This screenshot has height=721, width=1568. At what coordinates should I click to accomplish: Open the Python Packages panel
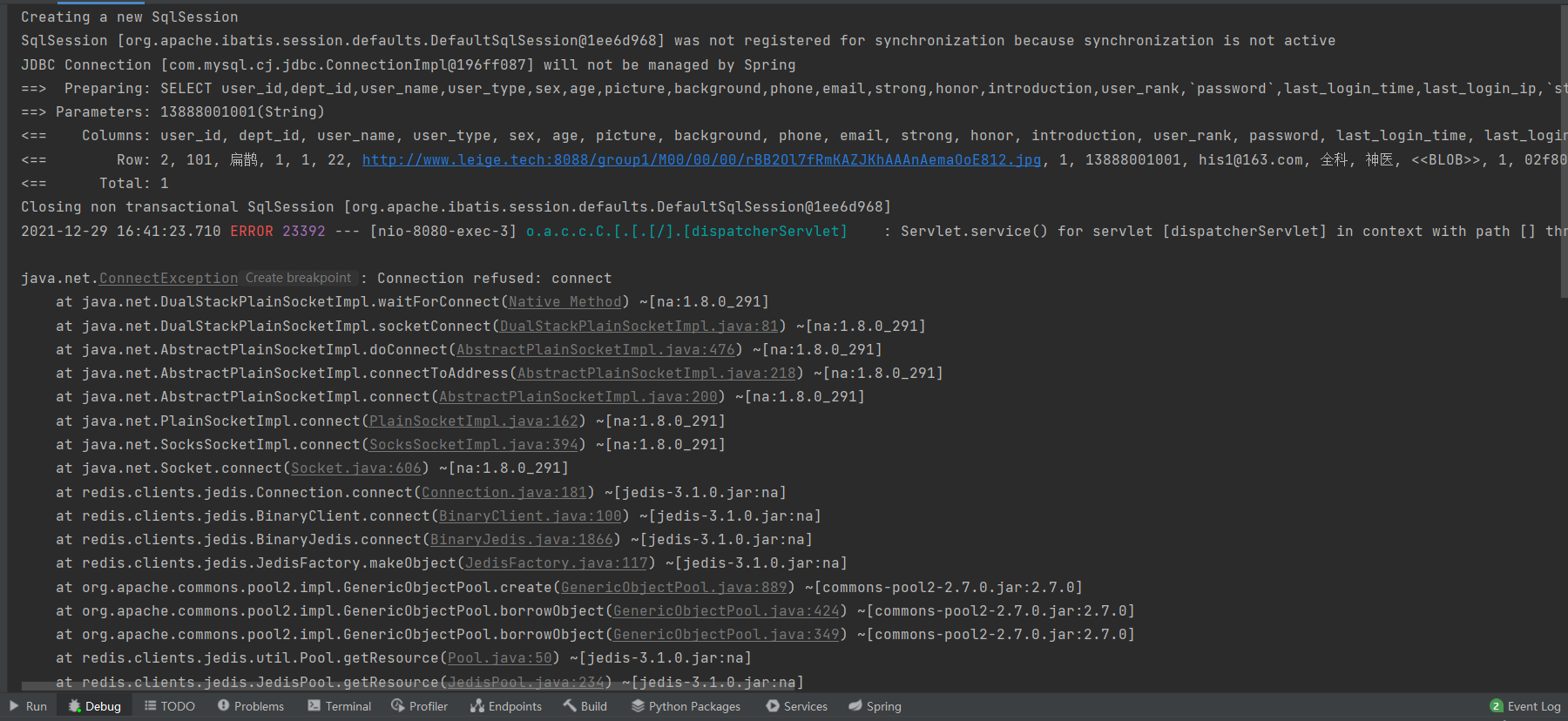686,706
